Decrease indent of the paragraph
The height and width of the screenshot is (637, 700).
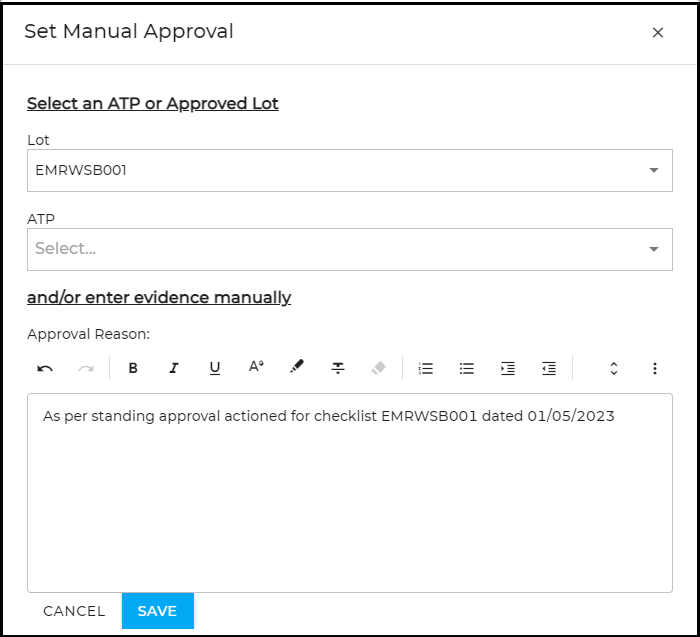pos(548,368)
